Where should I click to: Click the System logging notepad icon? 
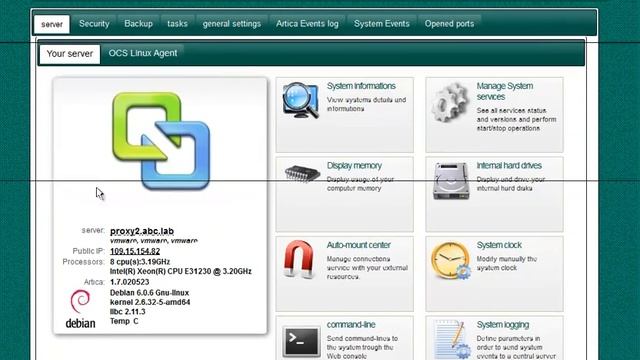pyautogui.click(x=453, y=340)
